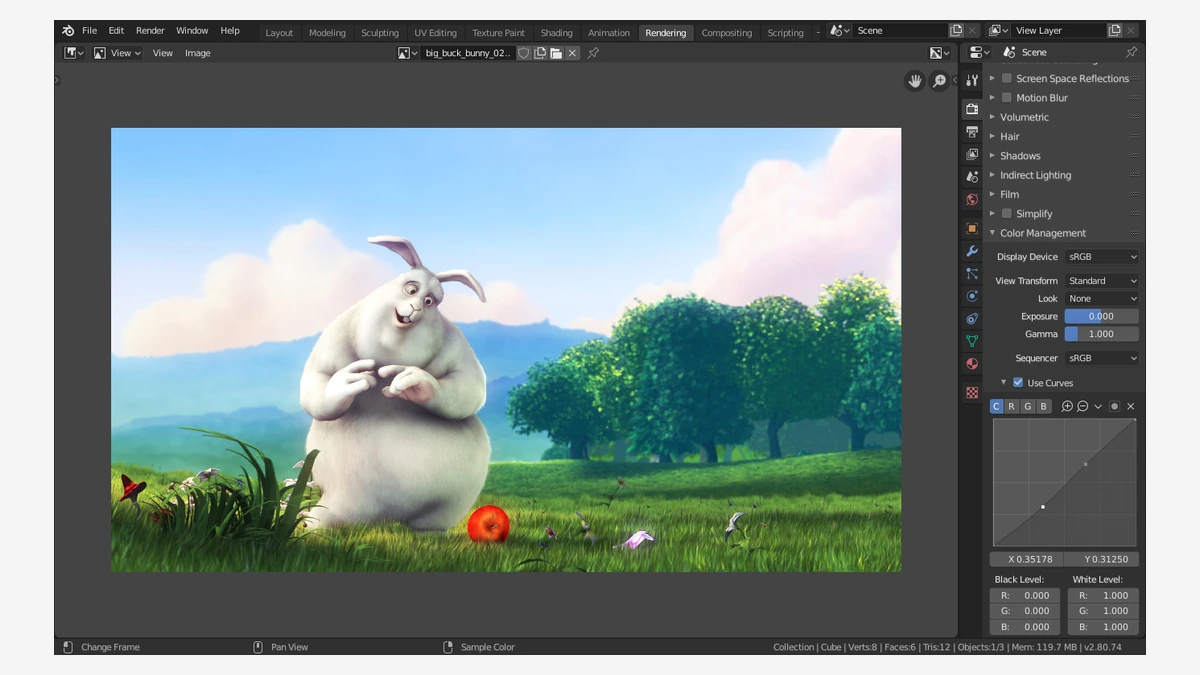Switch to the Layout workspace tab

[x=279, y=33]
